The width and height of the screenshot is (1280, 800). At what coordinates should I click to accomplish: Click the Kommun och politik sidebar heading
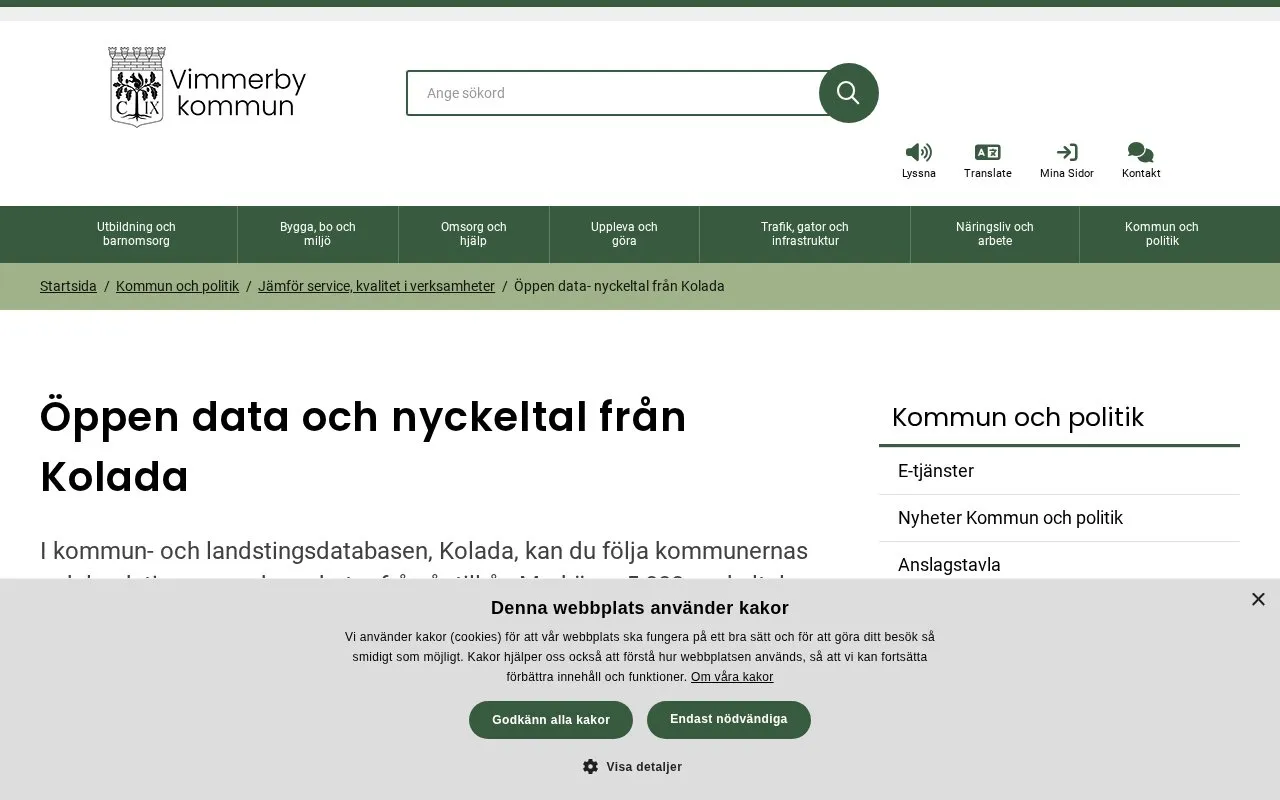(1018, 417)
